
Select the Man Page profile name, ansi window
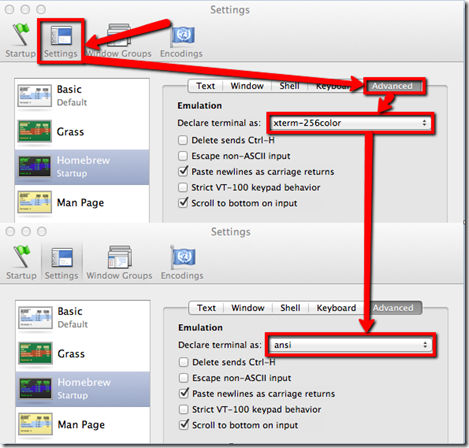[81, 425]
